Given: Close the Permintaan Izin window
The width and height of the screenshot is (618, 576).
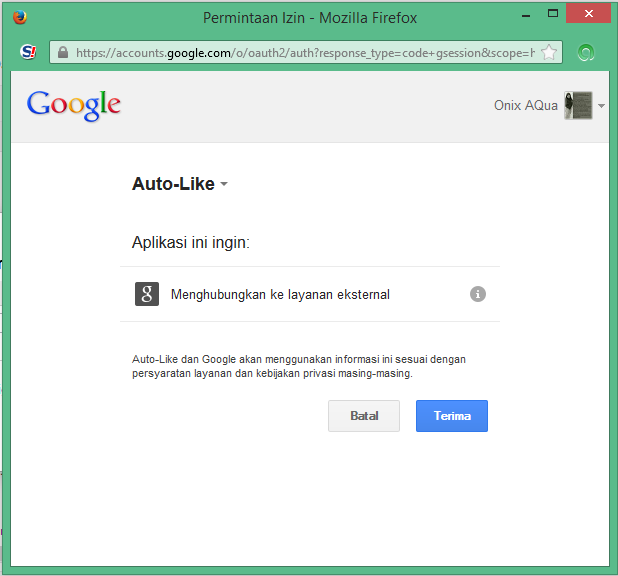Looking at the screenshot, I should click(x=588, y=13).
